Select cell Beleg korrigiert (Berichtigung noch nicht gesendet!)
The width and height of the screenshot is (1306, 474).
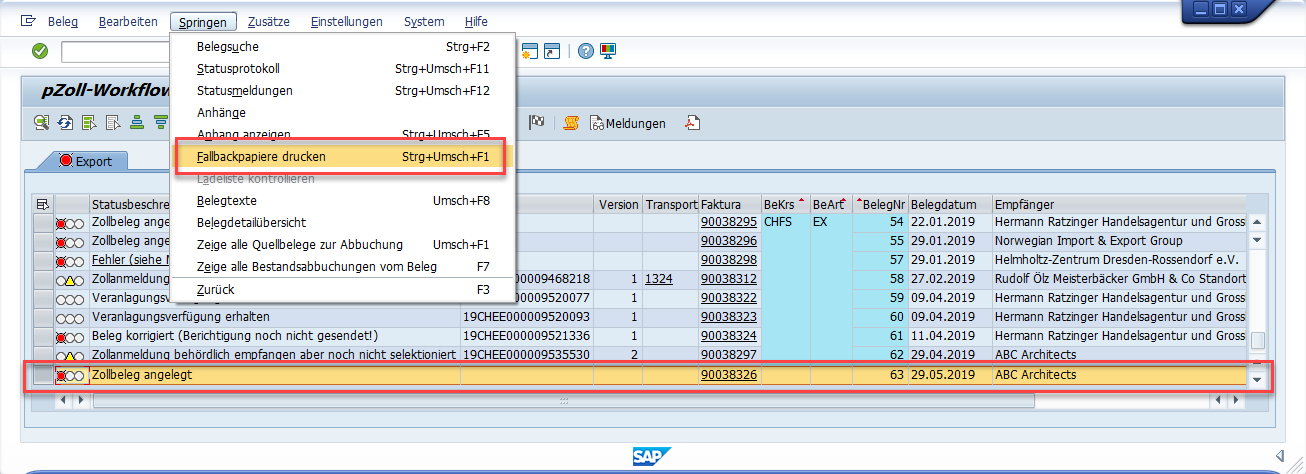pos(275,336)
